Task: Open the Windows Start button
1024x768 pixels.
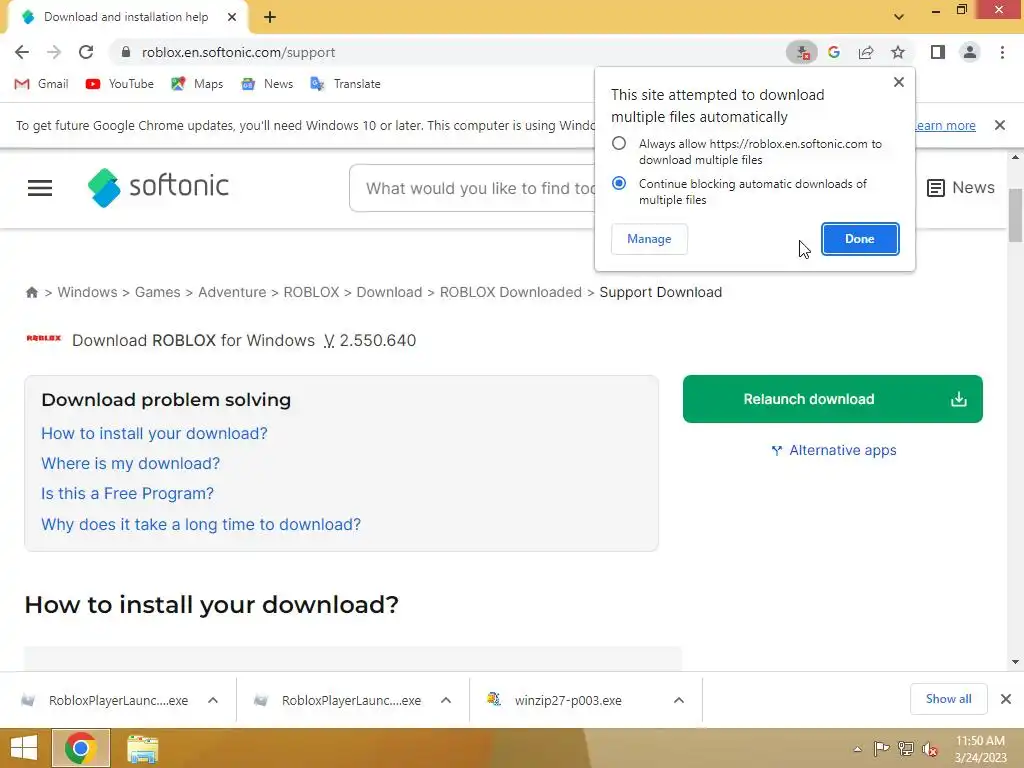Action: pos(24,748)
